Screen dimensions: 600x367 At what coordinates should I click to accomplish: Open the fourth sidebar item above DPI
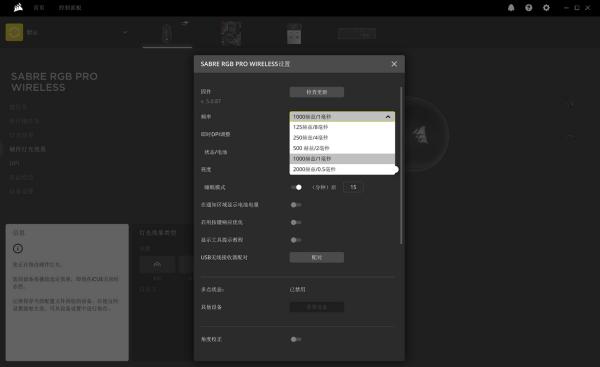(28, 149)
